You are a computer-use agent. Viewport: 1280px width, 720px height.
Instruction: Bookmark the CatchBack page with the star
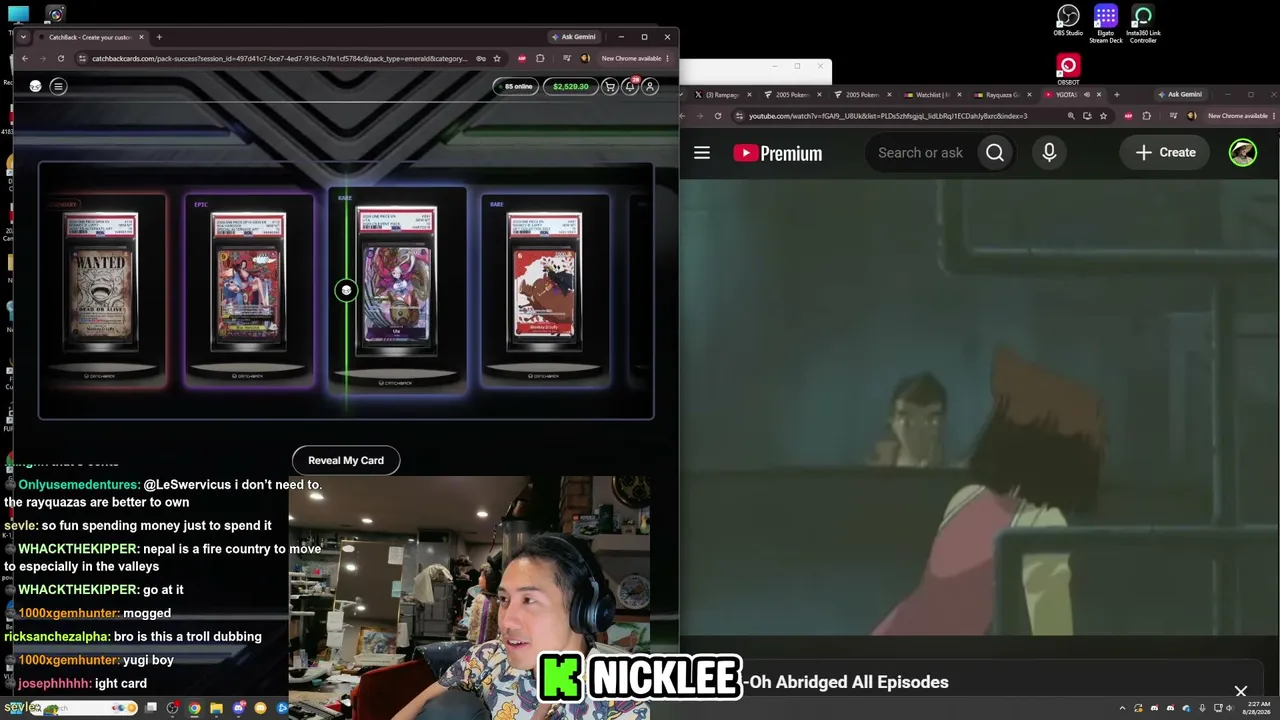[x=497, y=58]
